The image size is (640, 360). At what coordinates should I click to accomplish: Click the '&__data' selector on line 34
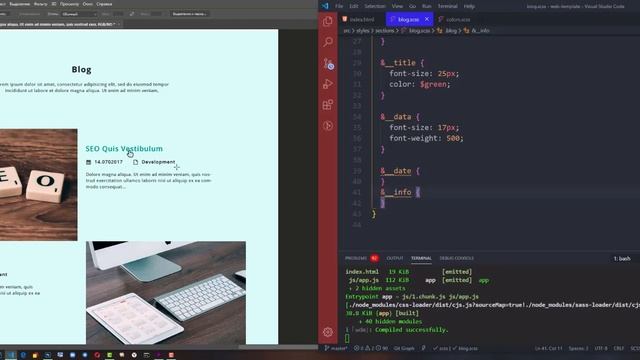click(x=396, y=117)
